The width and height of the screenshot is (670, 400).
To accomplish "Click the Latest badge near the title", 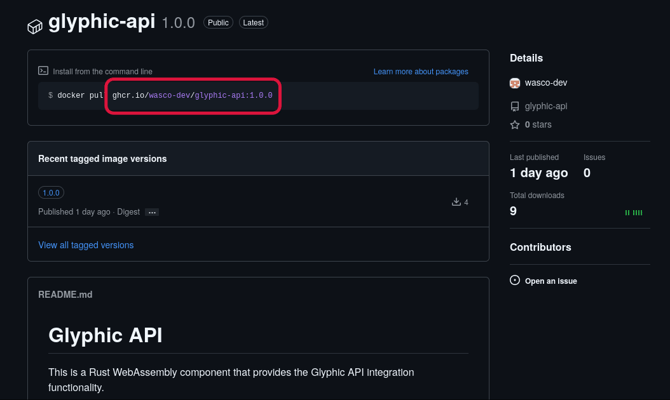I will 254,22.
